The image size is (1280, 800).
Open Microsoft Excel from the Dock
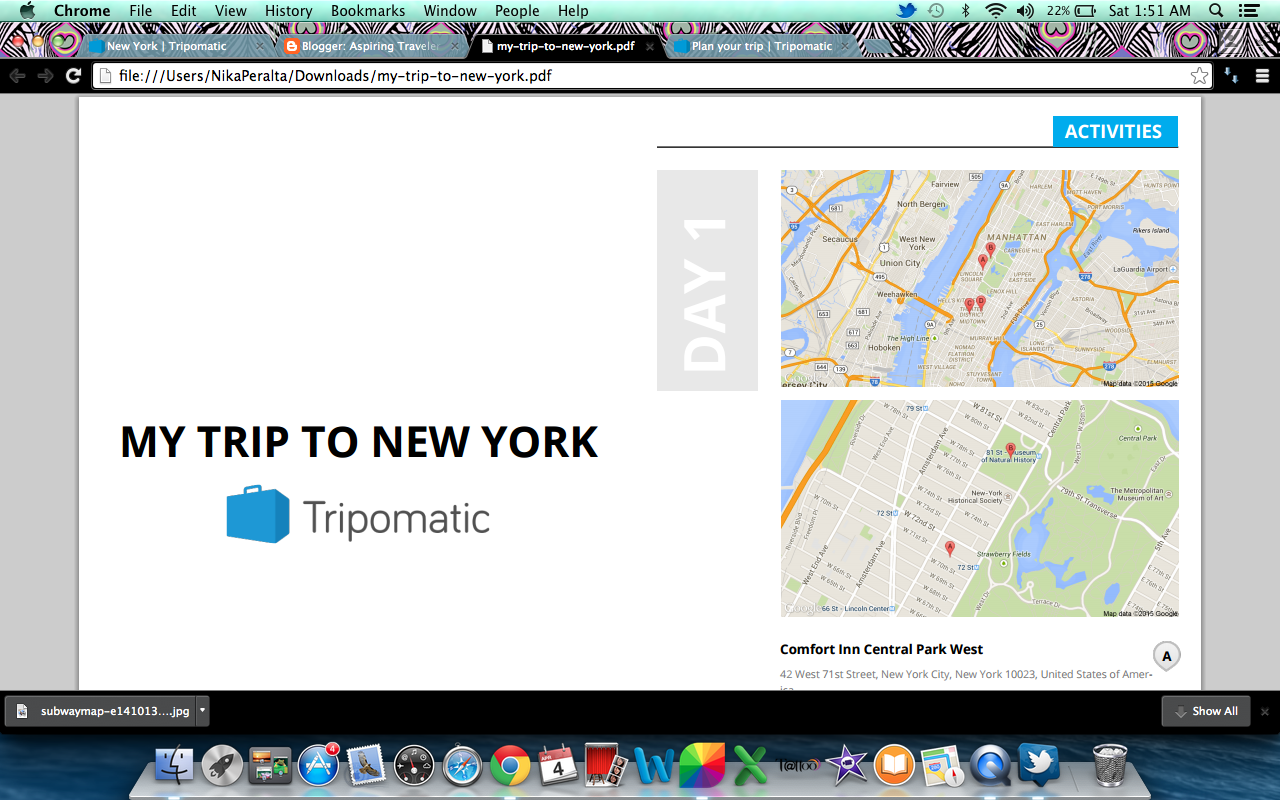tap(750, 766)
